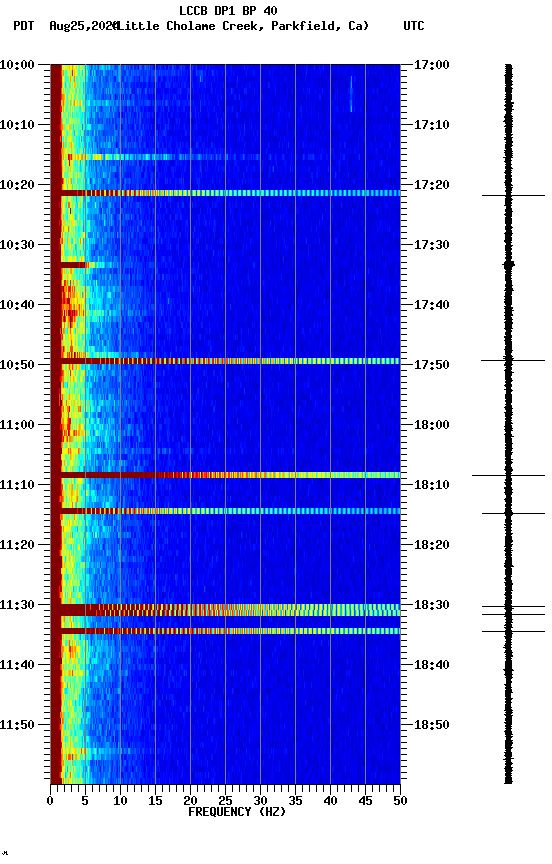Click the seismogram spike marker near 17:21 UTC
Screen dimensions: 552x864
(513, 195)
